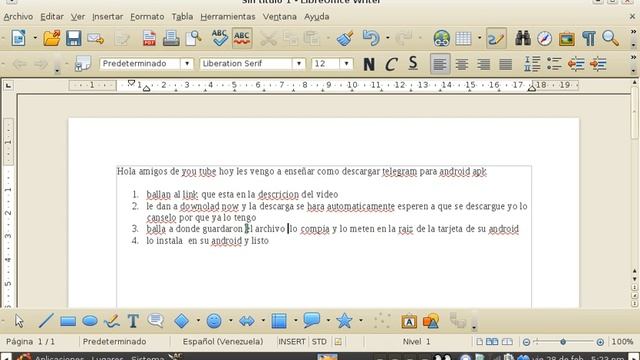Save the document with floppy icon

73,38
